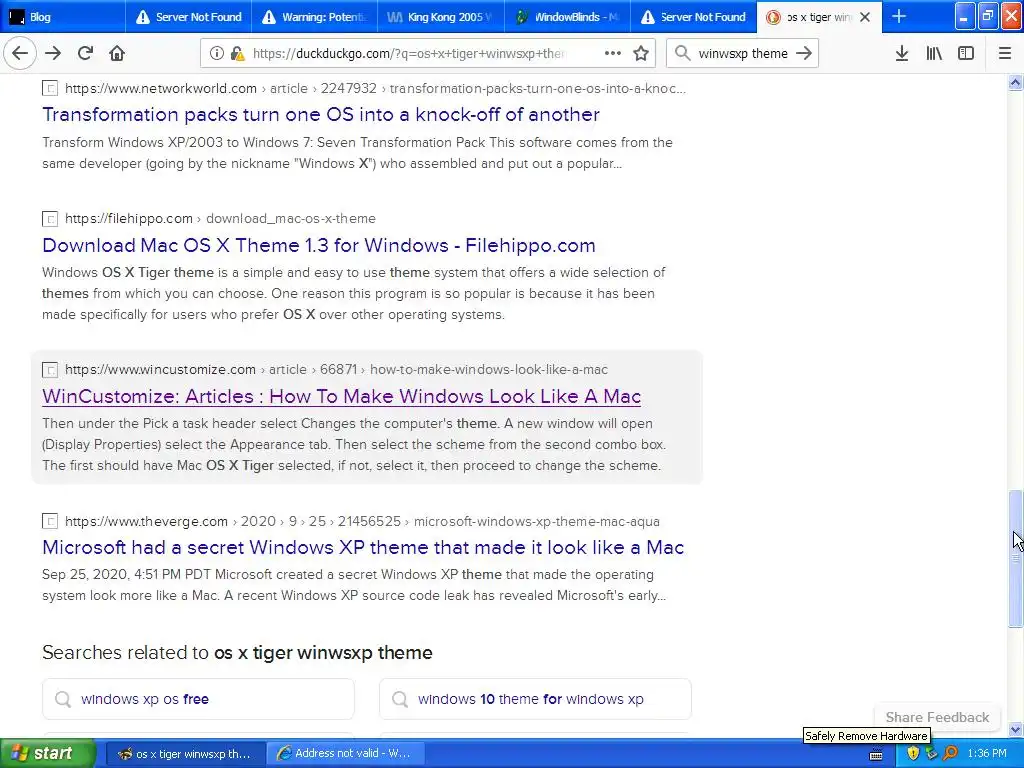Click theverge.com URL breadcrumb text
The height and width of the screenshot is (768, 1024).
pyautogui.click(x=362, y=521)
